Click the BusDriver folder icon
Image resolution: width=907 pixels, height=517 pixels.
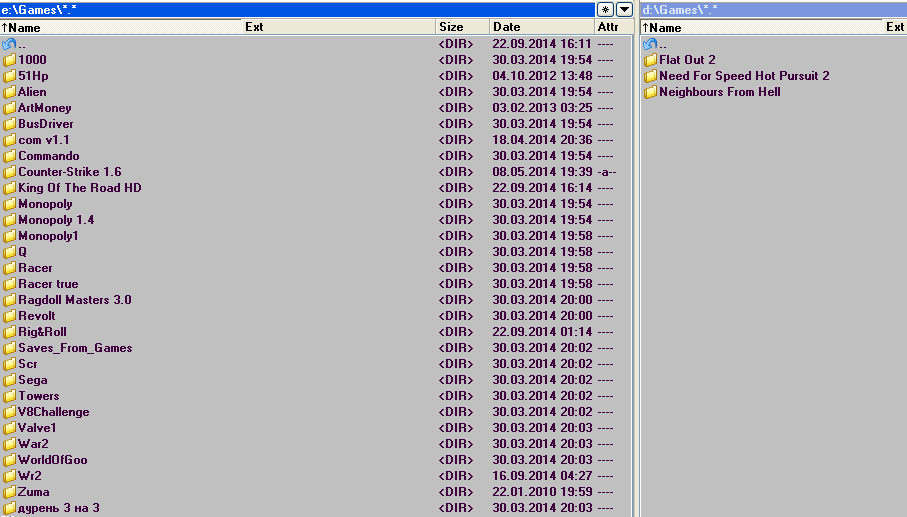(x=9, y=124)
